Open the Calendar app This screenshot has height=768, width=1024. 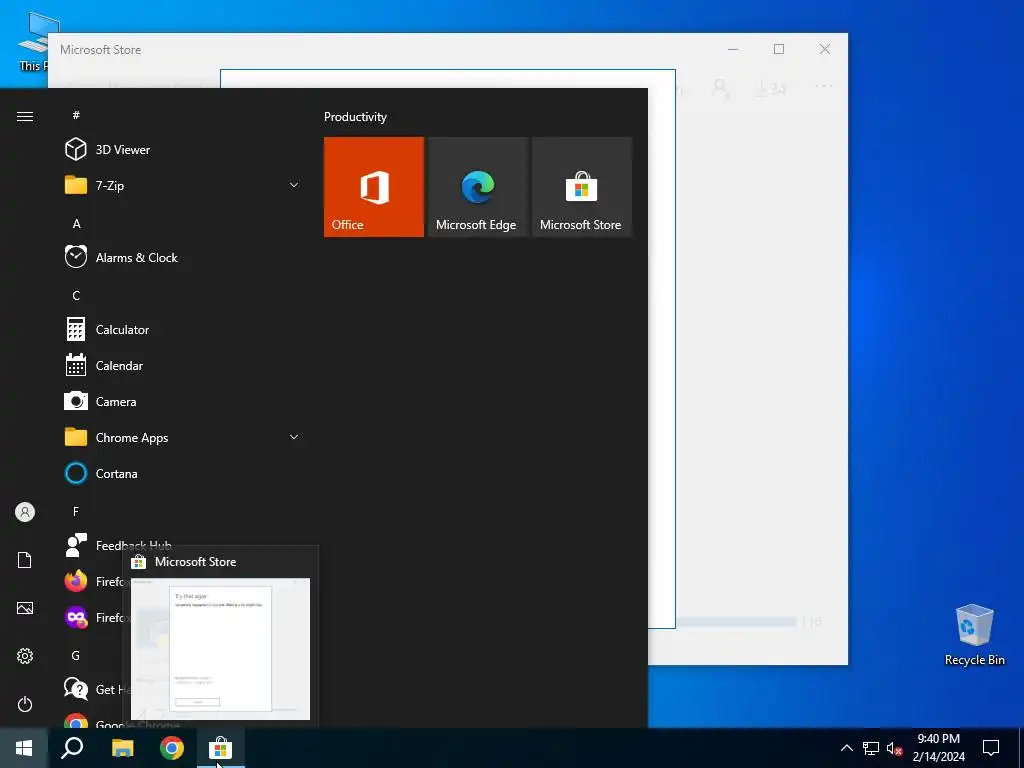pyautogui.click(x=183, y=366)
